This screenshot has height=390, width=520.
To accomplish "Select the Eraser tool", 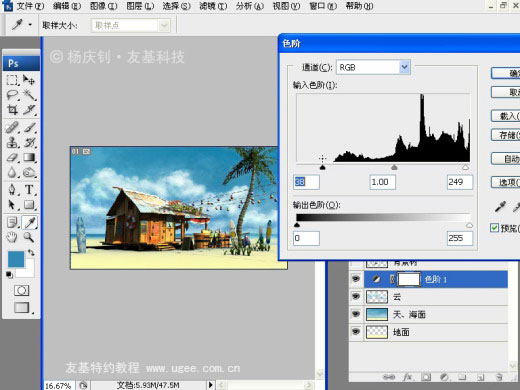I will [x=12, y=157].
